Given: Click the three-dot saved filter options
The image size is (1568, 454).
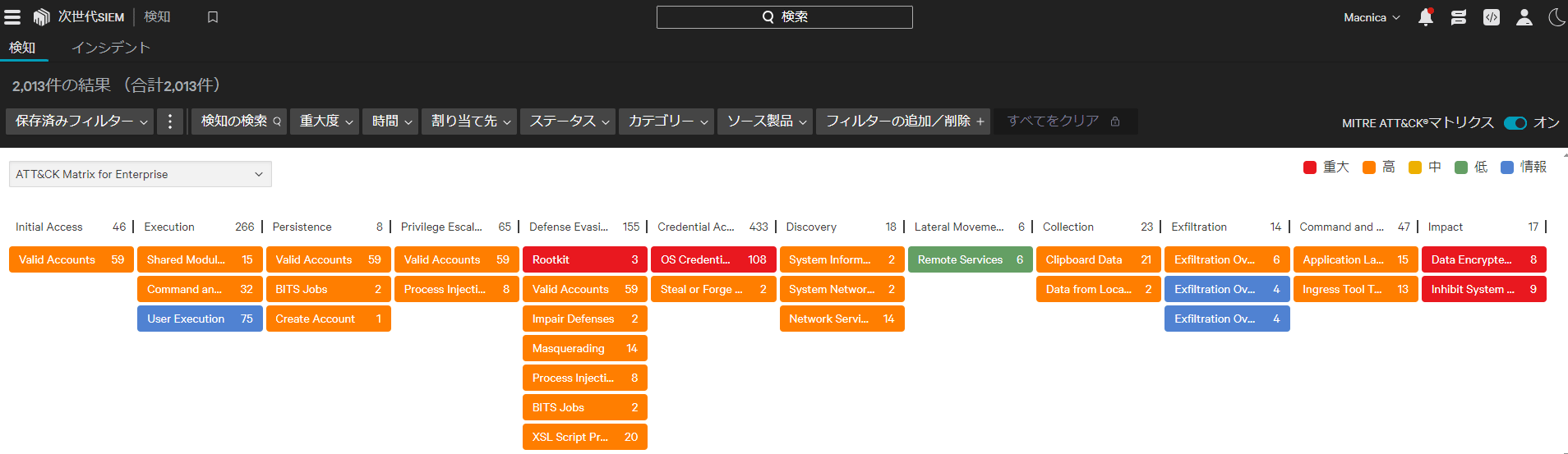Looking at the screenshot, I should (170, 122).
